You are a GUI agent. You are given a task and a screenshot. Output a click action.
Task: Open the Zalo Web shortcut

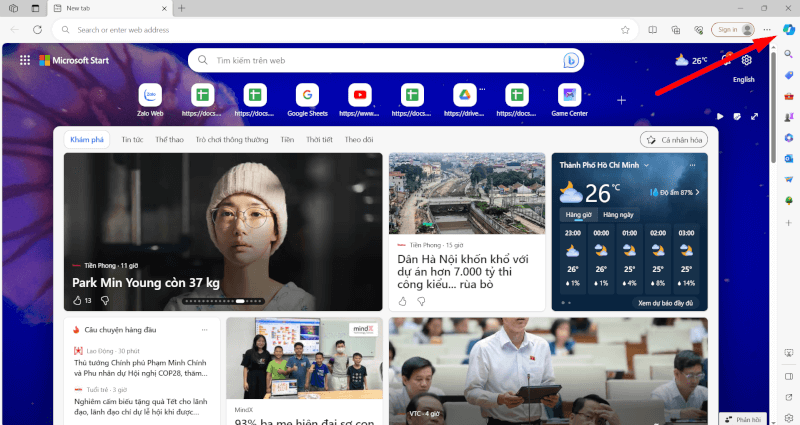(150, 96)
